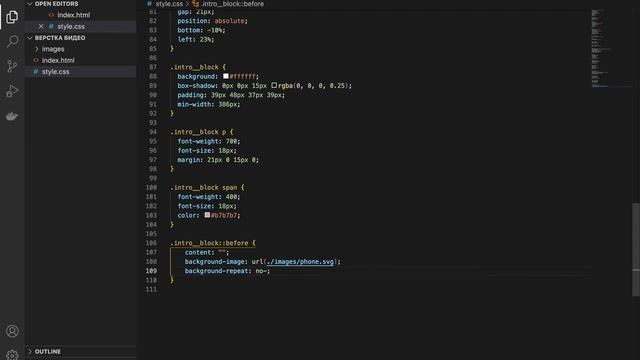Click the left: 23% line

[196, 40]
